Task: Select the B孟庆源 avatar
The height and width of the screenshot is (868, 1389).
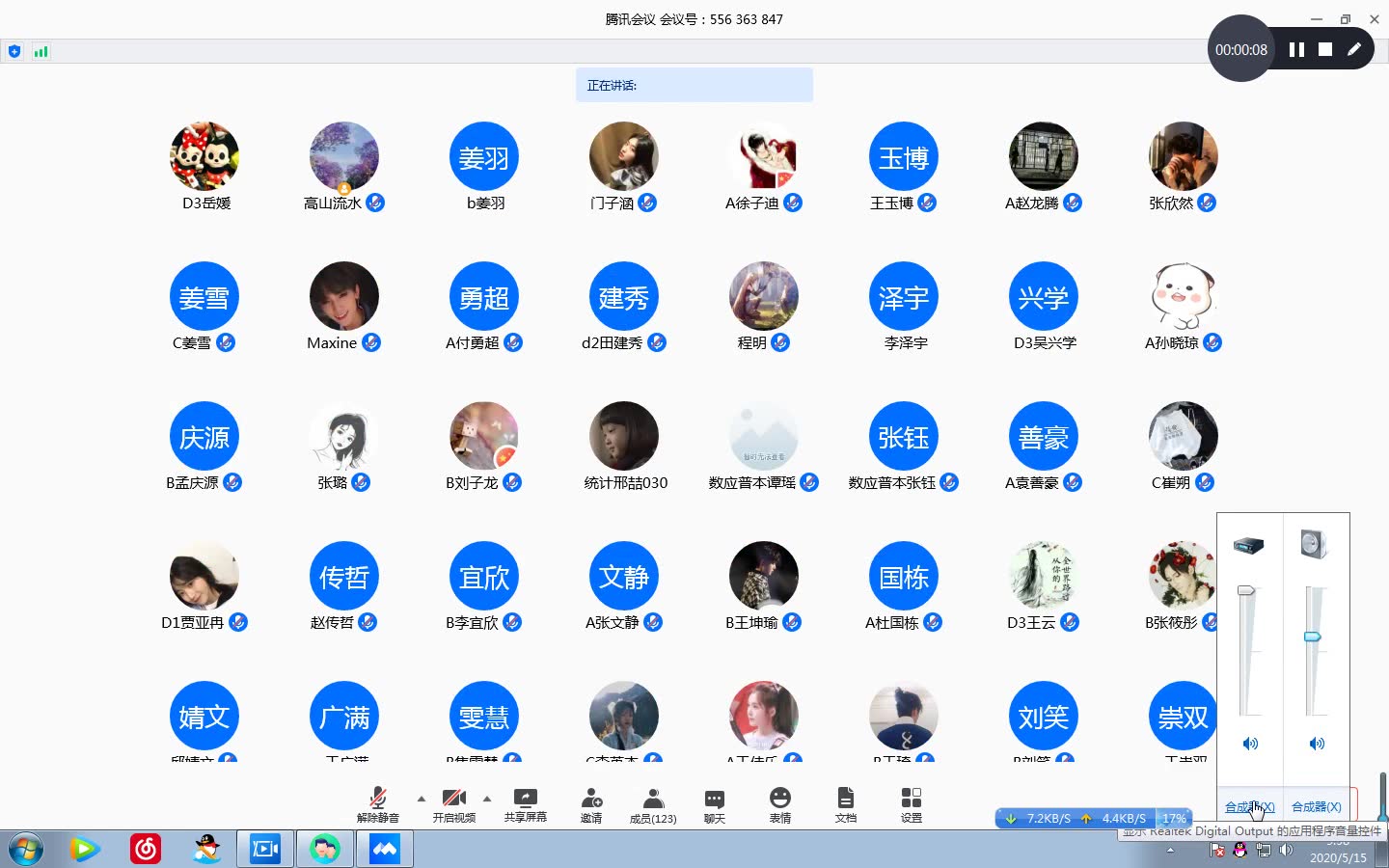Action: click(x=204, y=436)
